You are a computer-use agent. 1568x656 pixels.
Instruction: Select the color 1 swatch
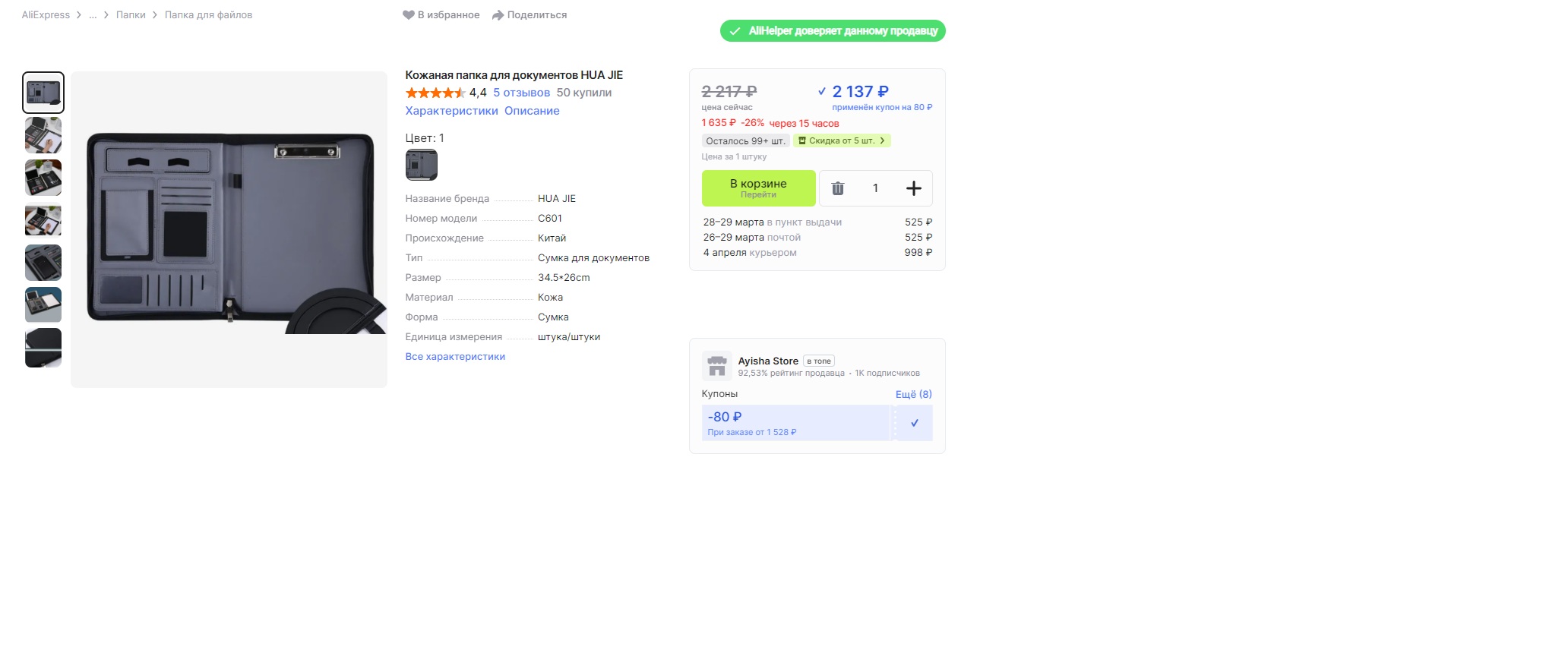click(421, 165)
